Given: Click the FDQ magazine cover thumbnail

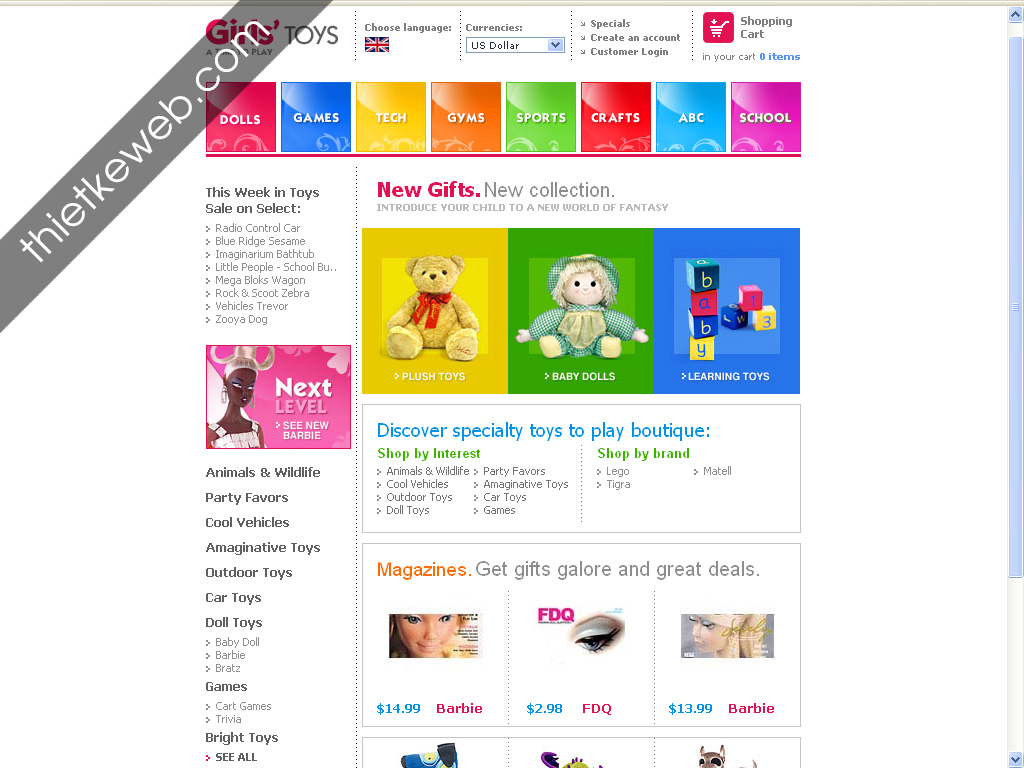Looking at the screenshot, I should (581, 632).
